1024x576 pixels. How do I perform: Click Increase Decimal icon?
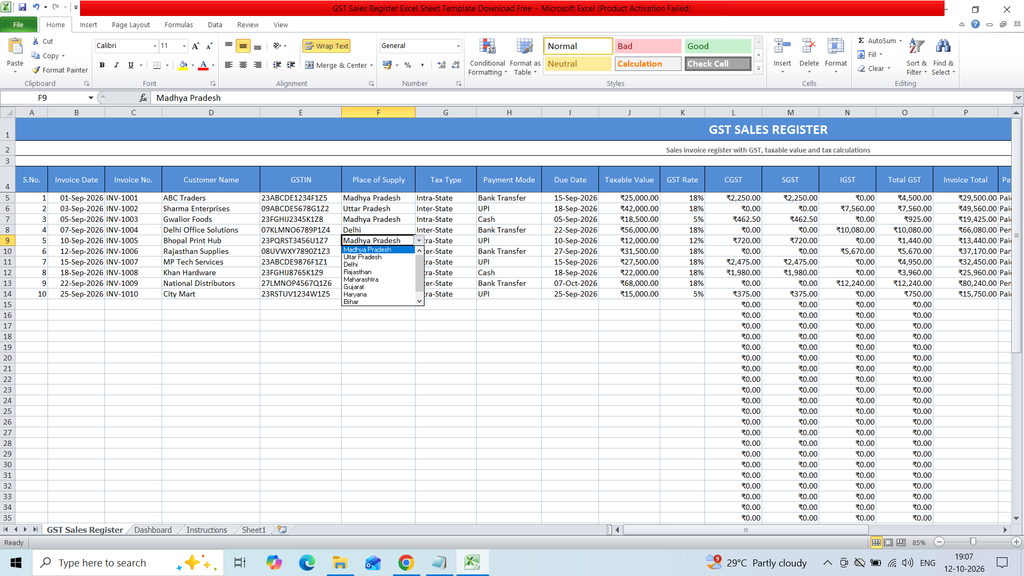(x=441, y=65)
